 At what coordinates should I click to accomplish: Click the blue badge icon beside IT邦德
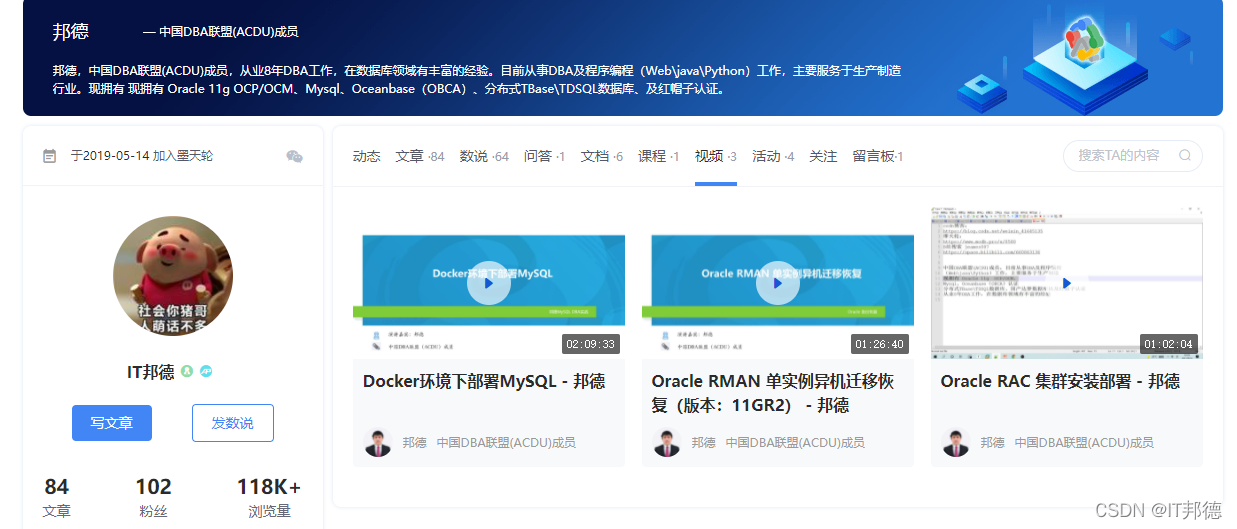click(206, 372)
